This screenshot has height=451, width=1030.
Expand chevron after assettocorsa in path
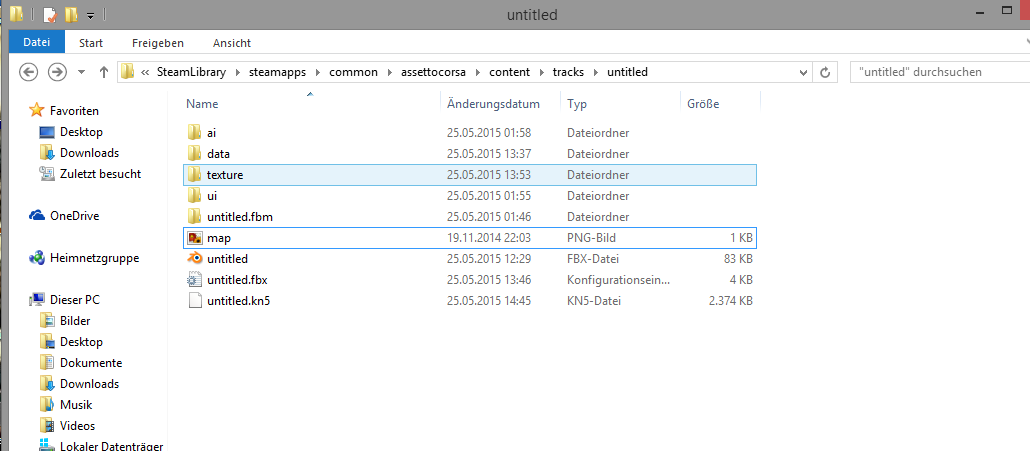coord(476,72)
